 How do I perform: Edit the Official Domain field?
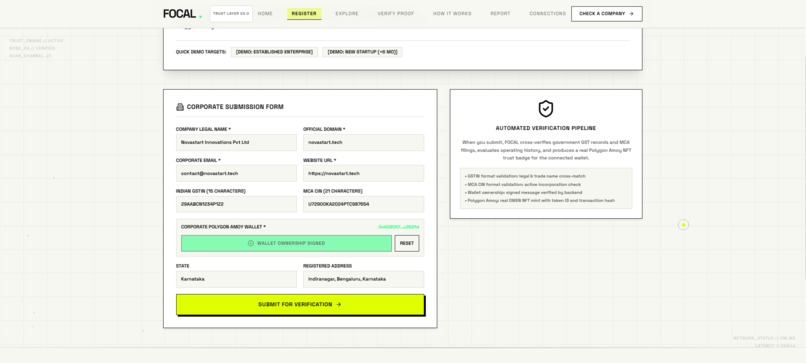363,142
